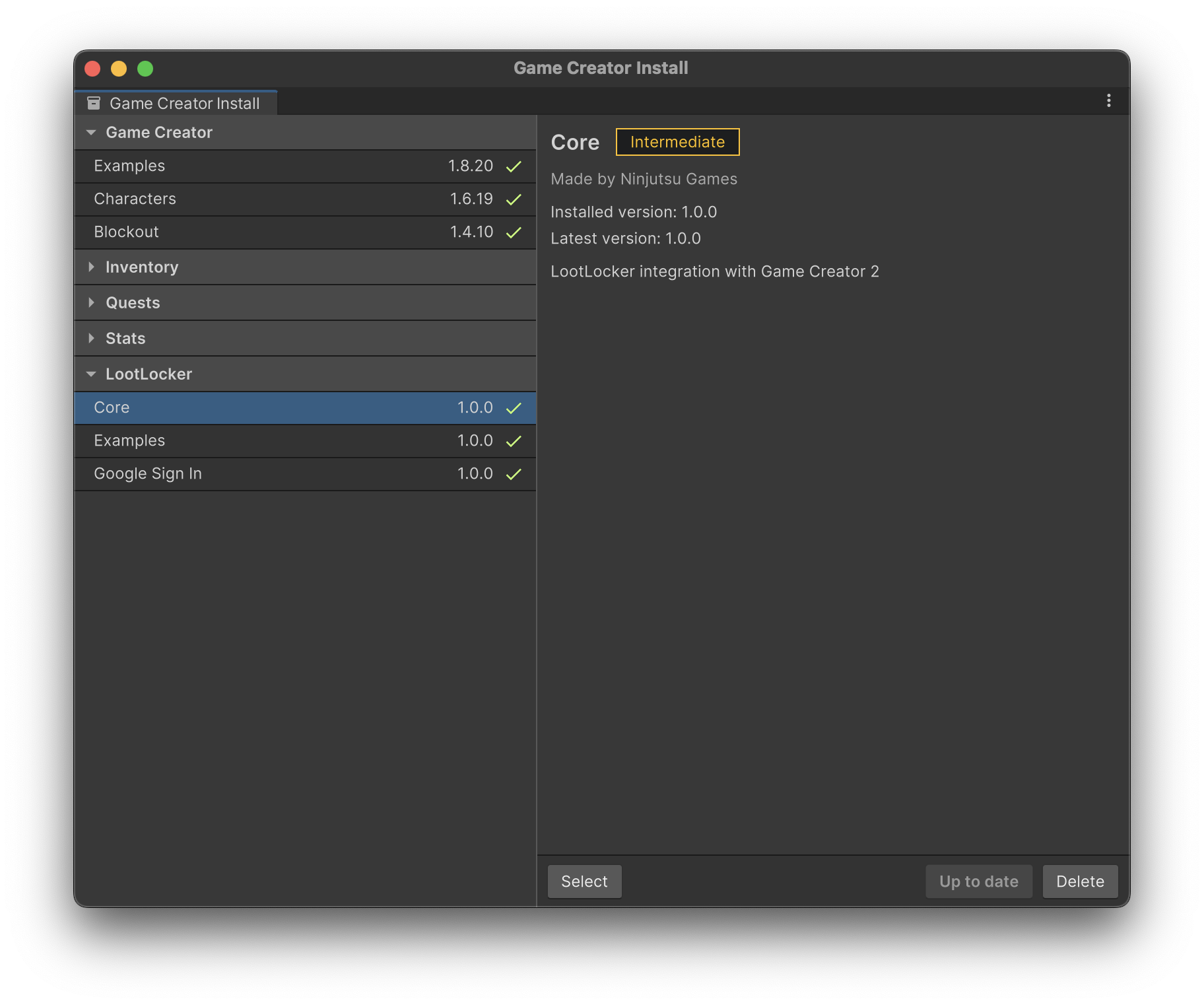This screenshot has height=1005, width=1204.
Task: Expand the Inventory section
Action: point(91,267)
